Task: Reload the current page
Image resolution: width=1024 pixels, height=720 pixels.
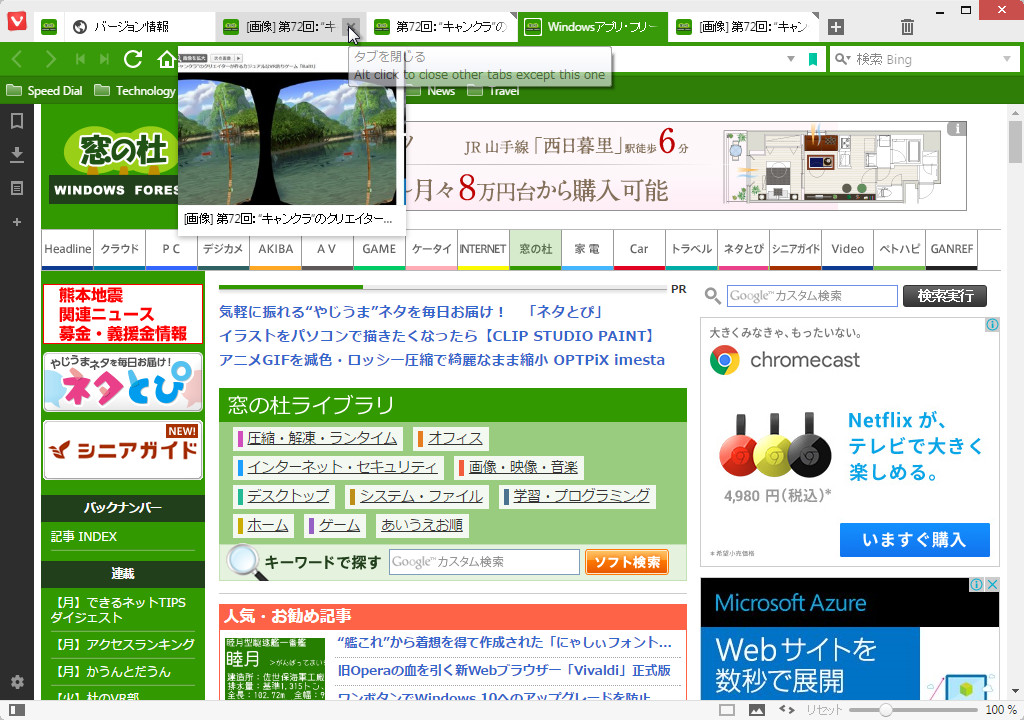Action: (132, 59)
